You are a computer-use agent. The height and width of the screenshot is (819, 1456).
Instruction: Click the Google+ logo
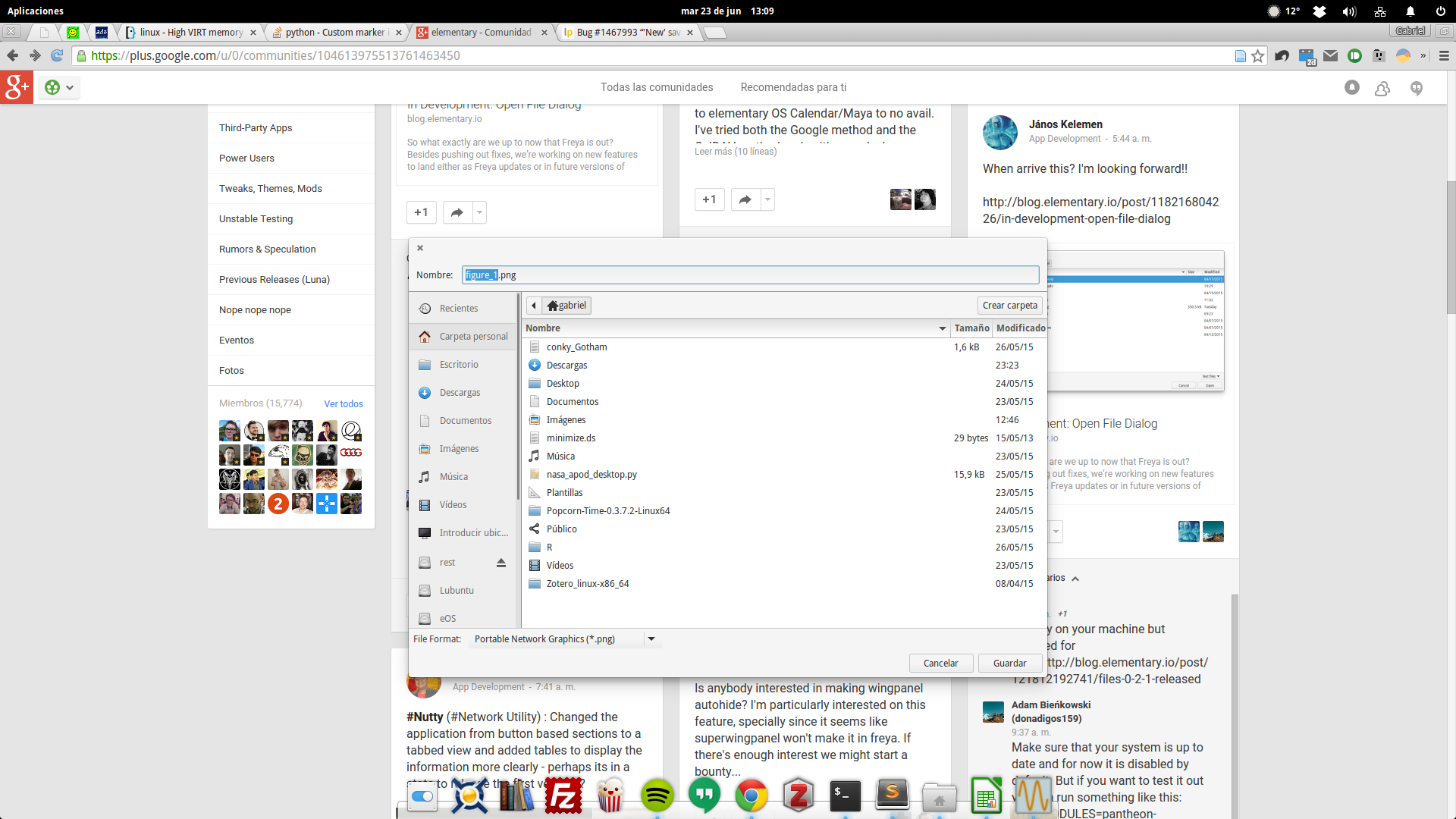point(17,87)
